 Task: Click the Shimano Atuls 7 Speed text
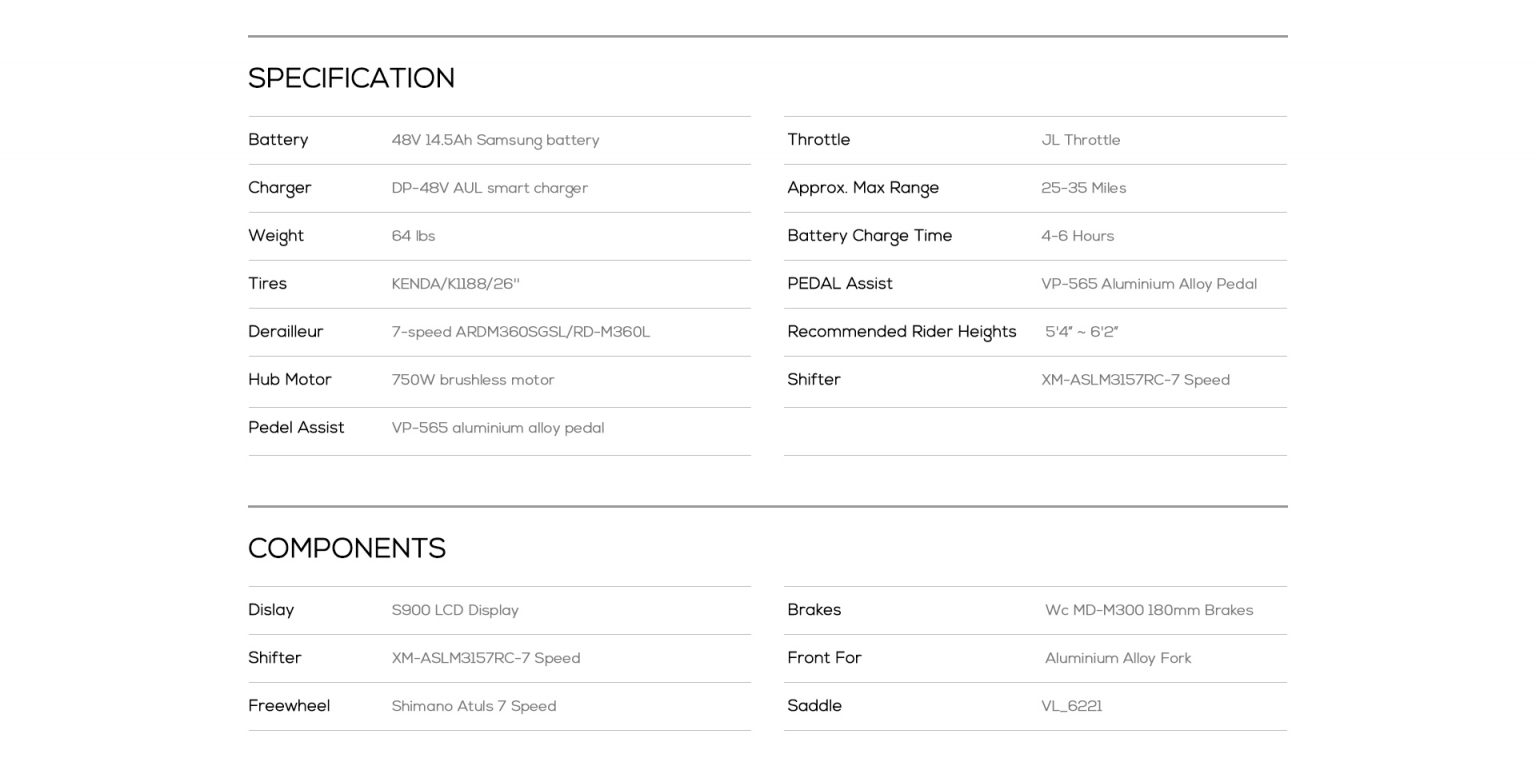tap(473, 707)
